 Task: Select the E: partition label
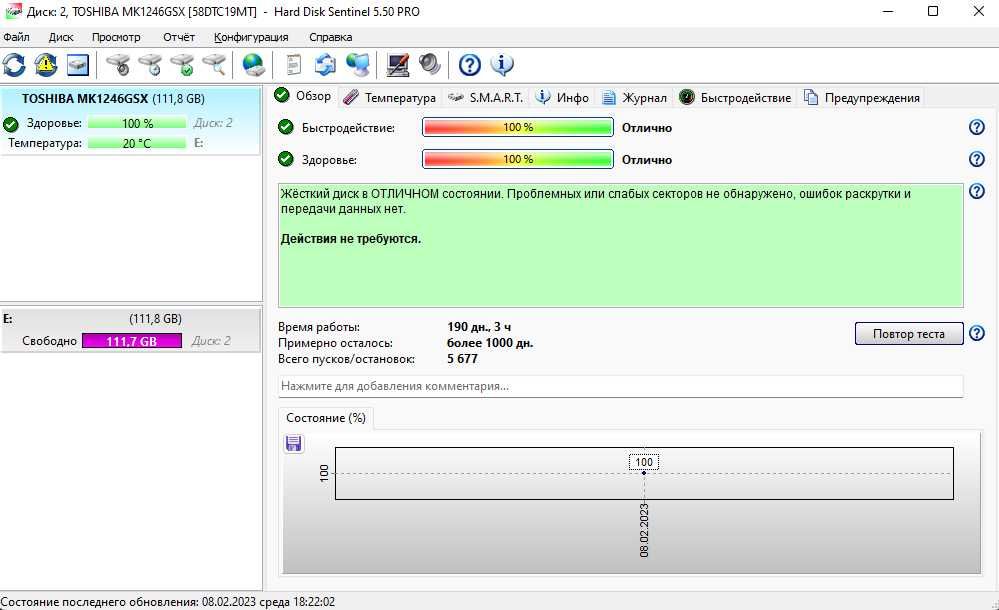click(8, 319)
